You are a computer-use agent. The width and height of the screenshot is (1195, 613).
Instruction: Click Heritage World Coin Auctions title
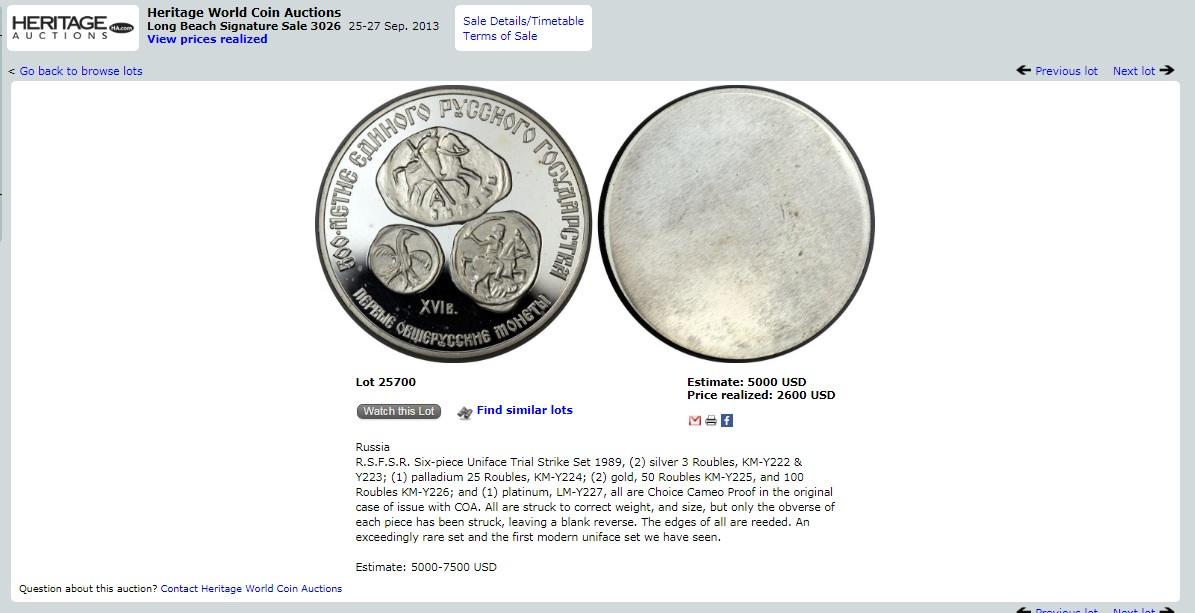pos(244,12)
